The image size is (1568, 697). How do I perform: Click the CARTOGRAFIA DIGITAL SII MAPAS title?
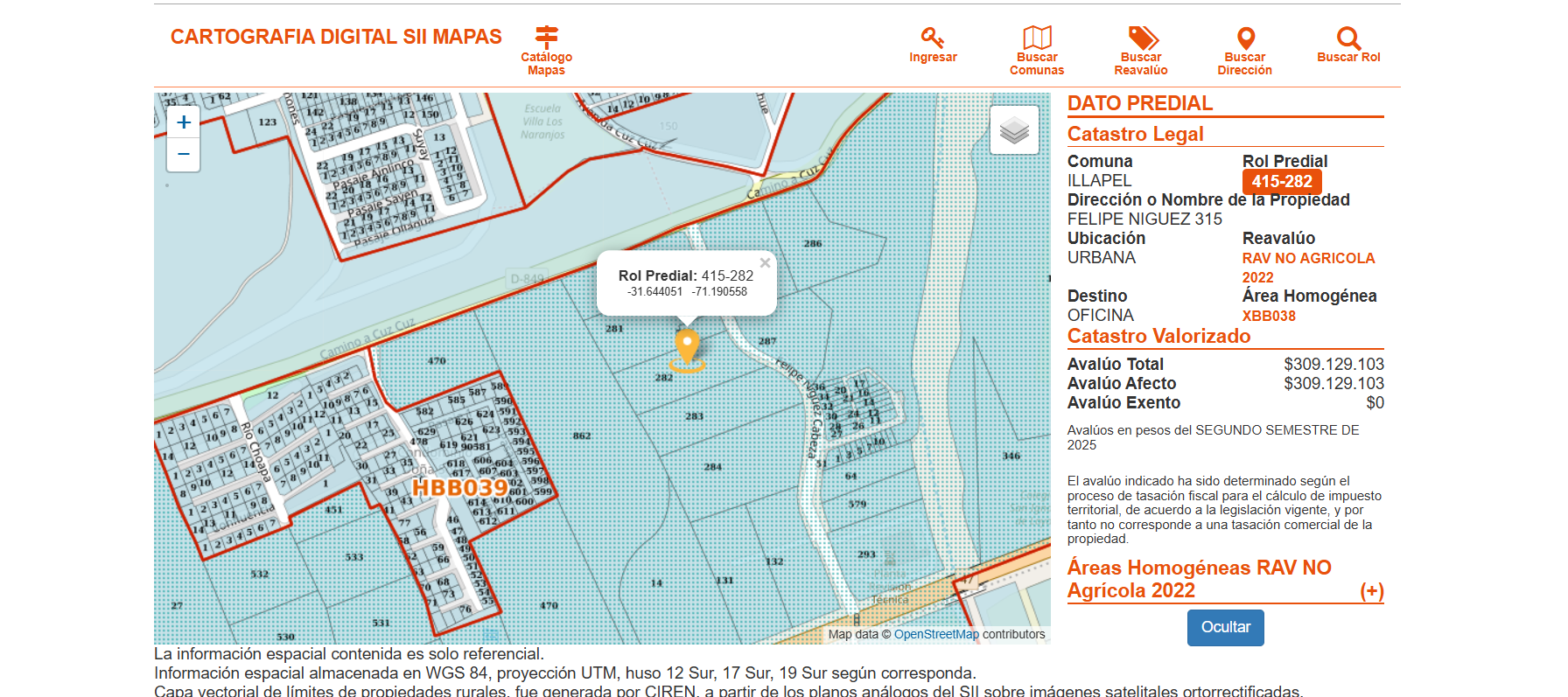coord(336,37)
